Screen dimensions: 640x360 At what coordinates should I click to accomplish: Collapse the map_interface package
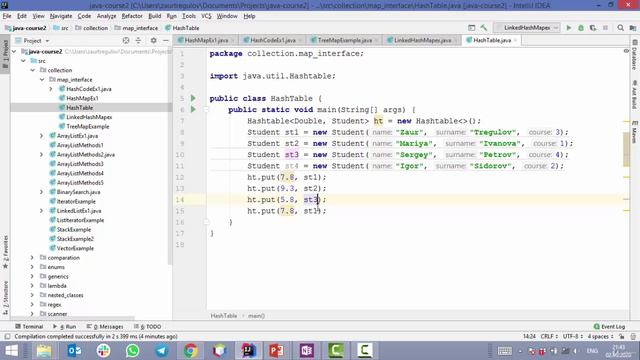click(x=42, y=80)
